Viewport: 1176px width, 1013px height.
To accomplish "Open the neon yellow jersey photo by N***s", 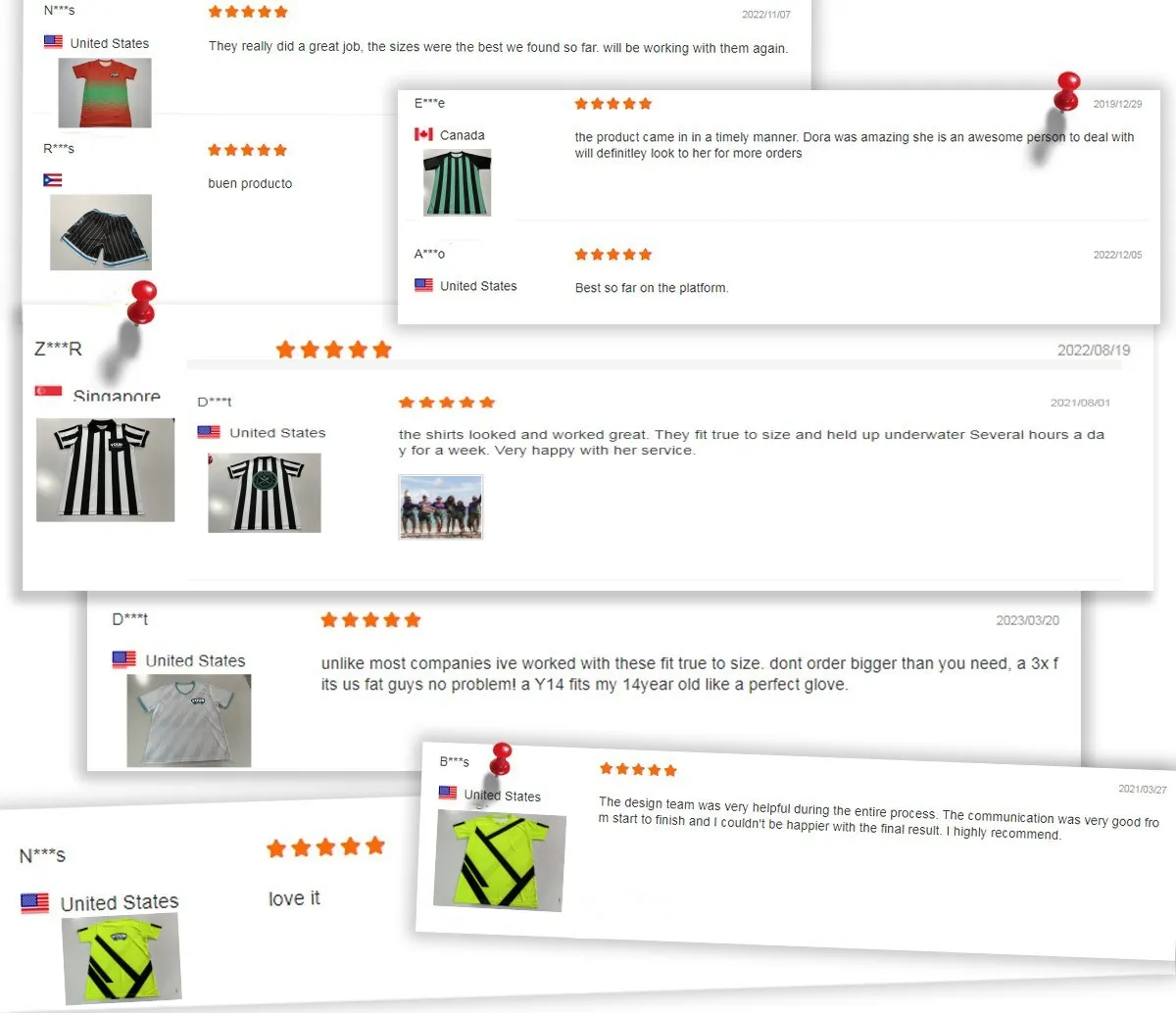I will pyautogui.click(x=122, y=958).
